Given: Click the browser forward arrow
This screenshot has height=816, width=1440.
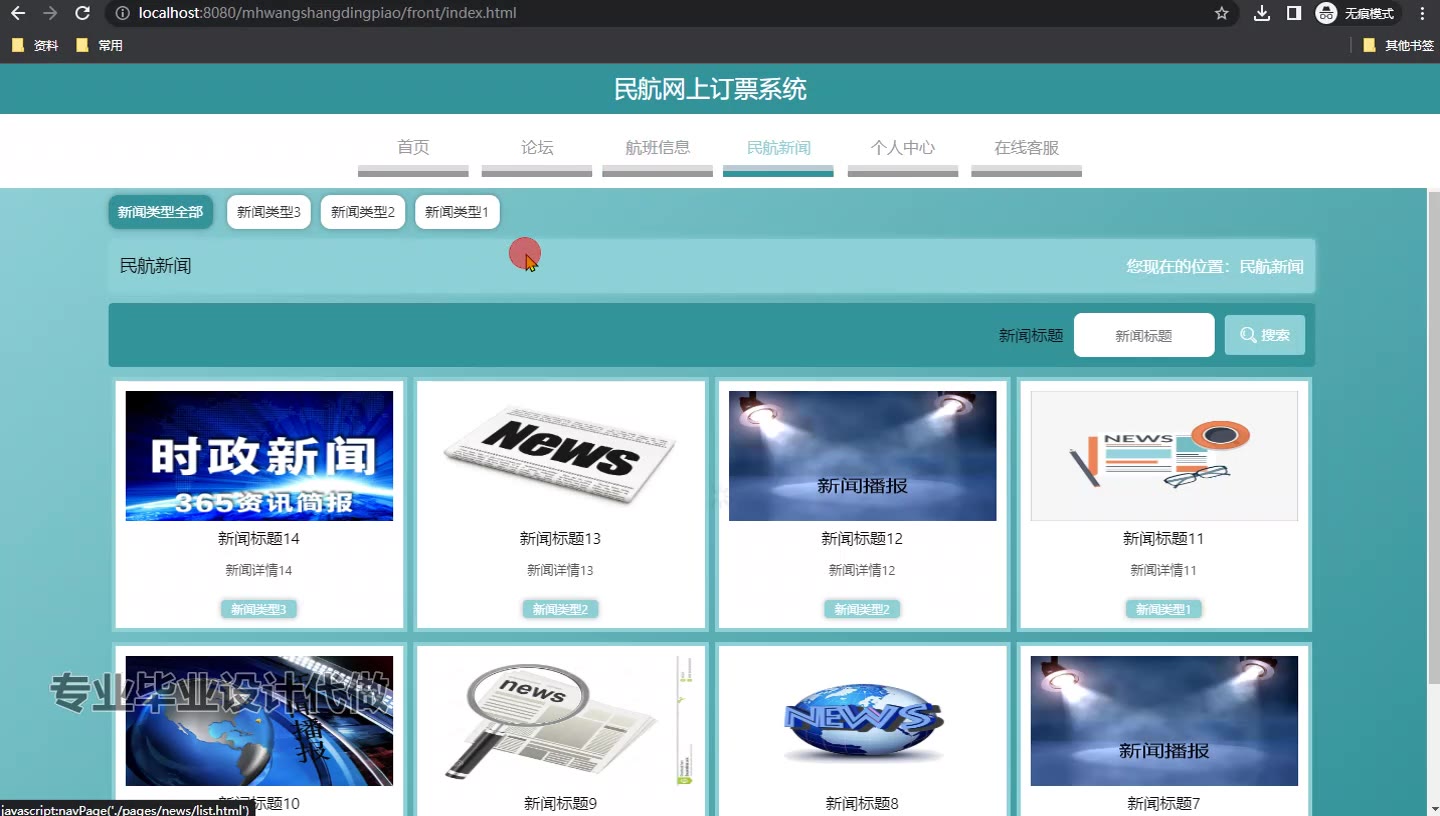Looking at the screenshot, I should 50,13.
